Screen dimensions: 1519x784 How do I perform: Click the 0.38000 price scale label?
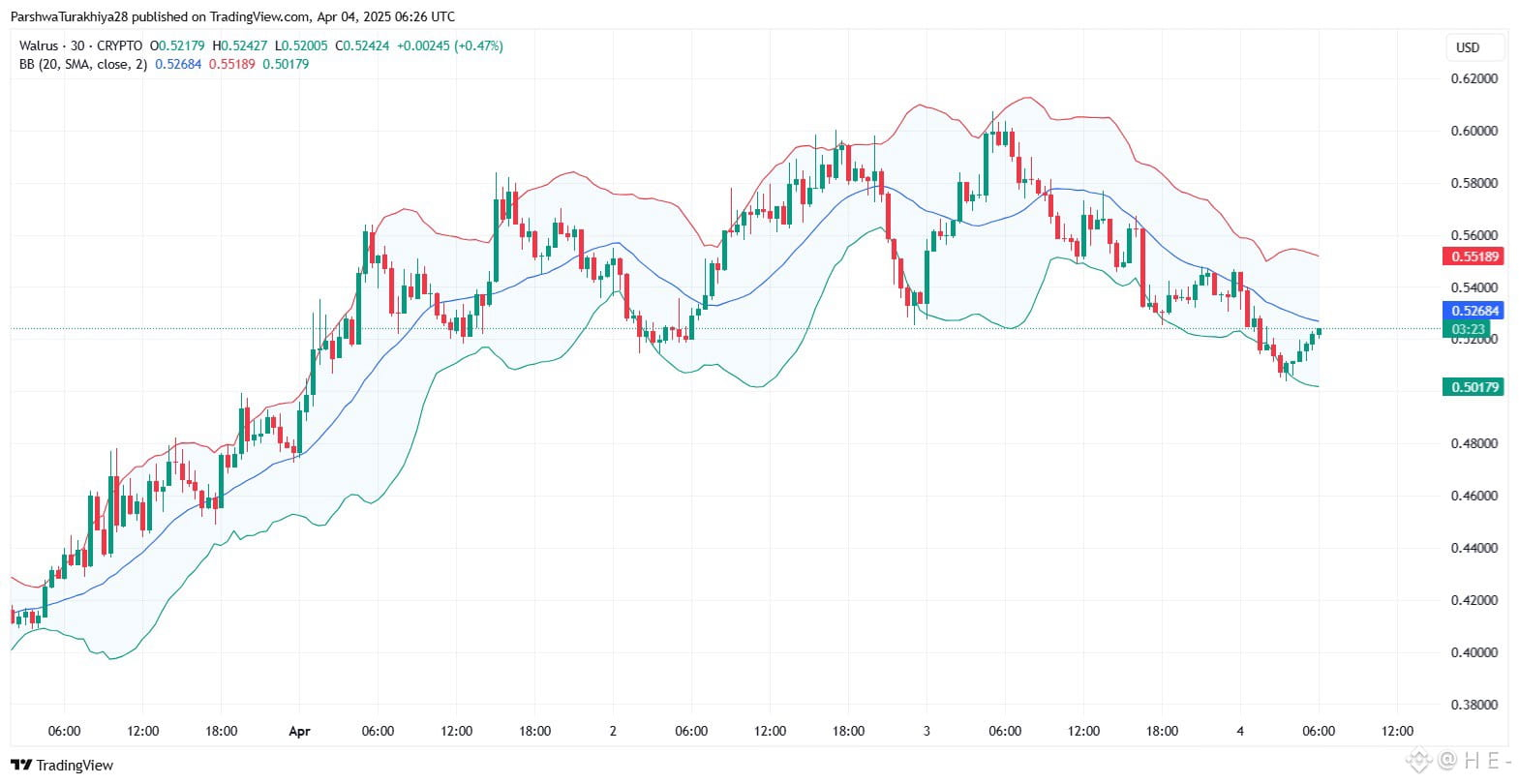coord(1473,705)
